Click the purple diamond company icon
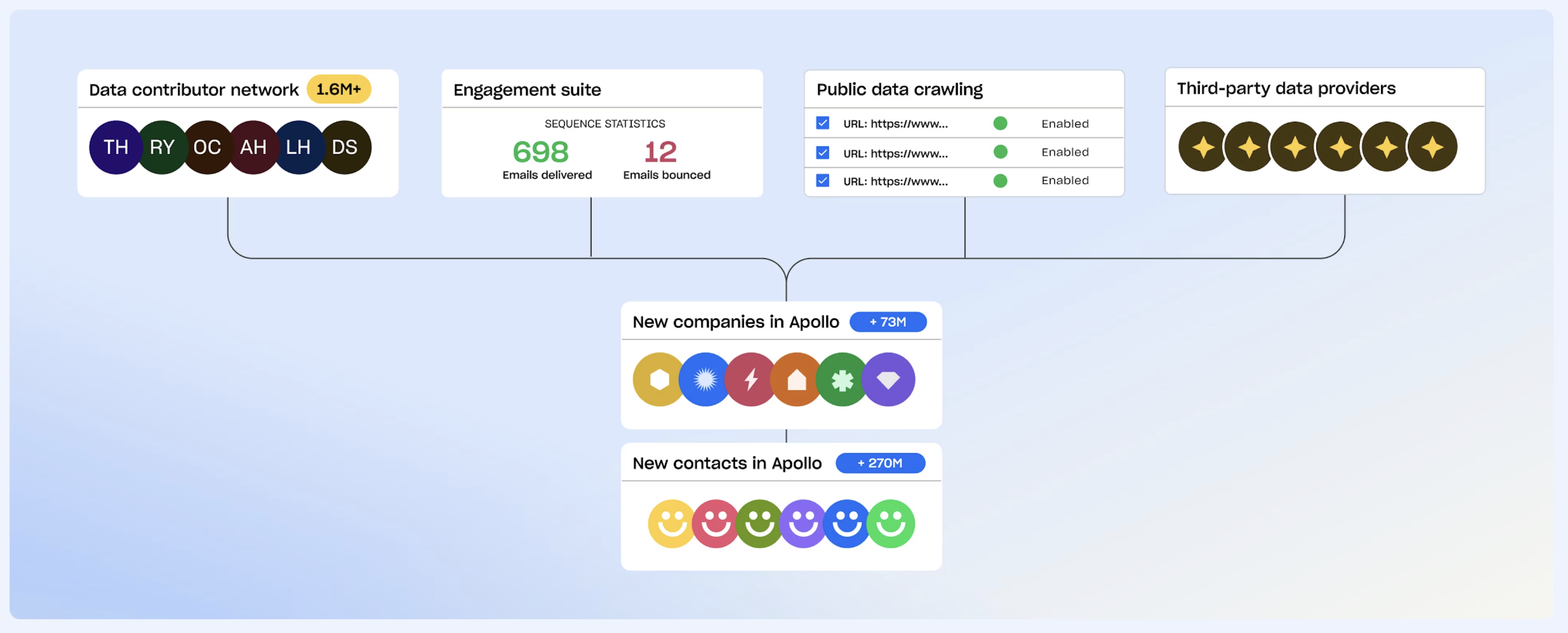Image resolution: width=1568 pixels, height=633 pixels. (x=888, y=379)
